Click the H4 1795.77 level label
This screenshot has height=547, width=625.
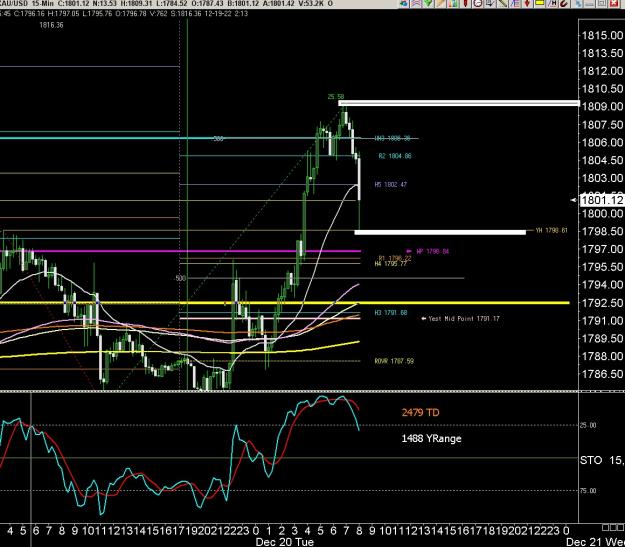tap(391, 264)
